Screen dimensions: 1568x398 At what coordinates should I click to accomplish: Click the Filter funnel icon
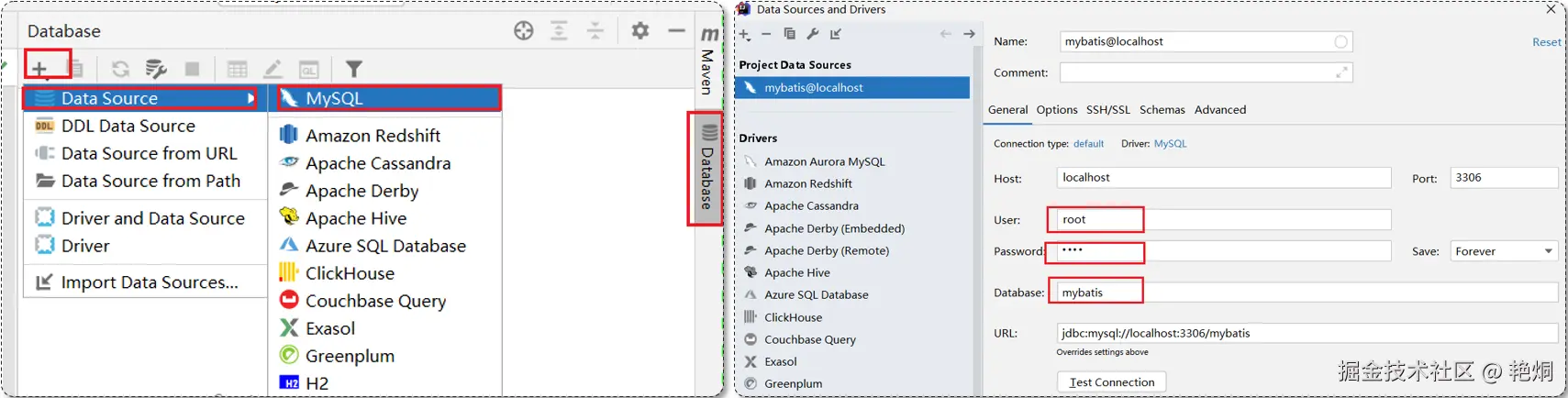[x=353, y=69]
